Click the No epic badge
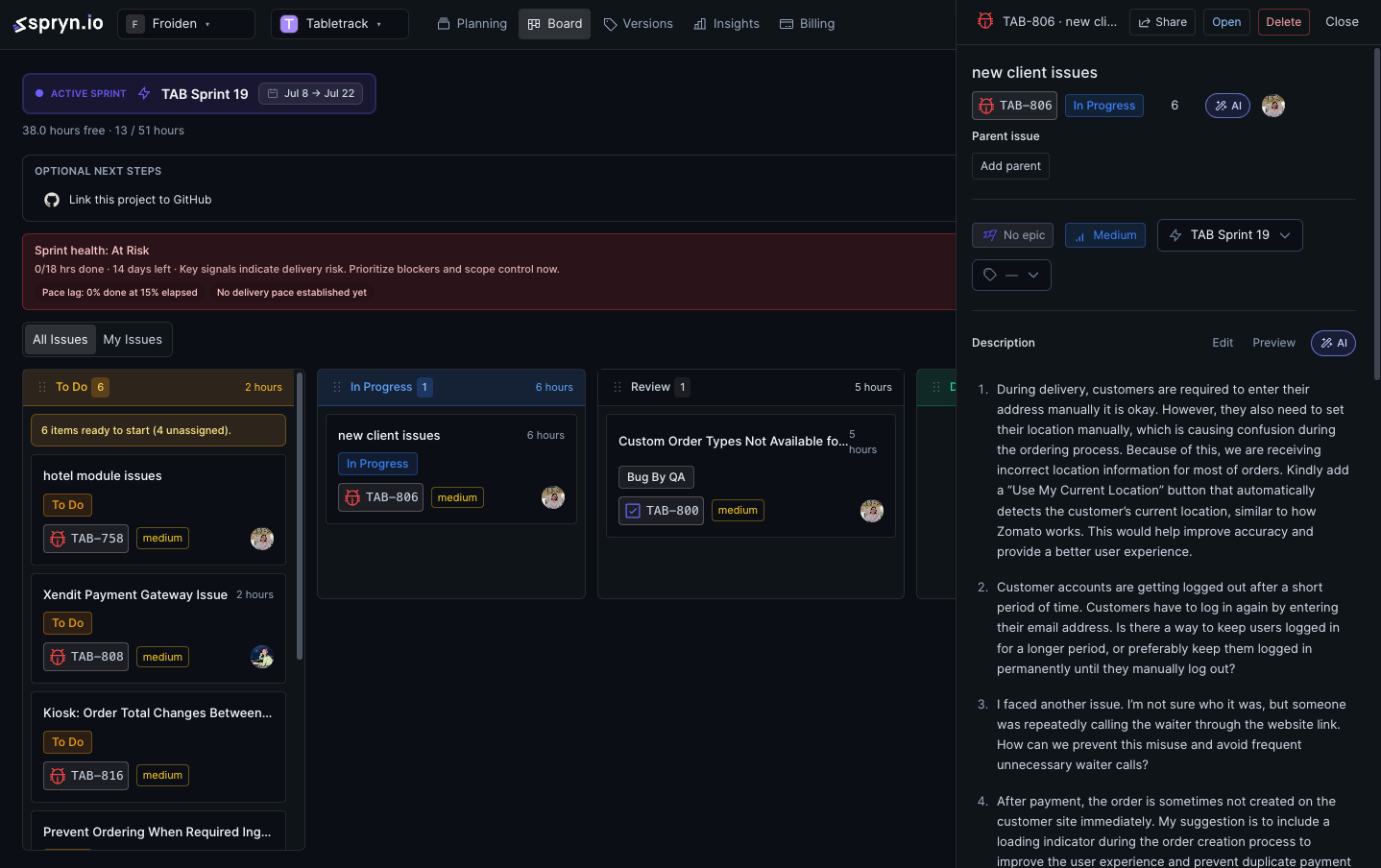The width and height of the screenshot is (1381, 868). [x=1012, y=235]
